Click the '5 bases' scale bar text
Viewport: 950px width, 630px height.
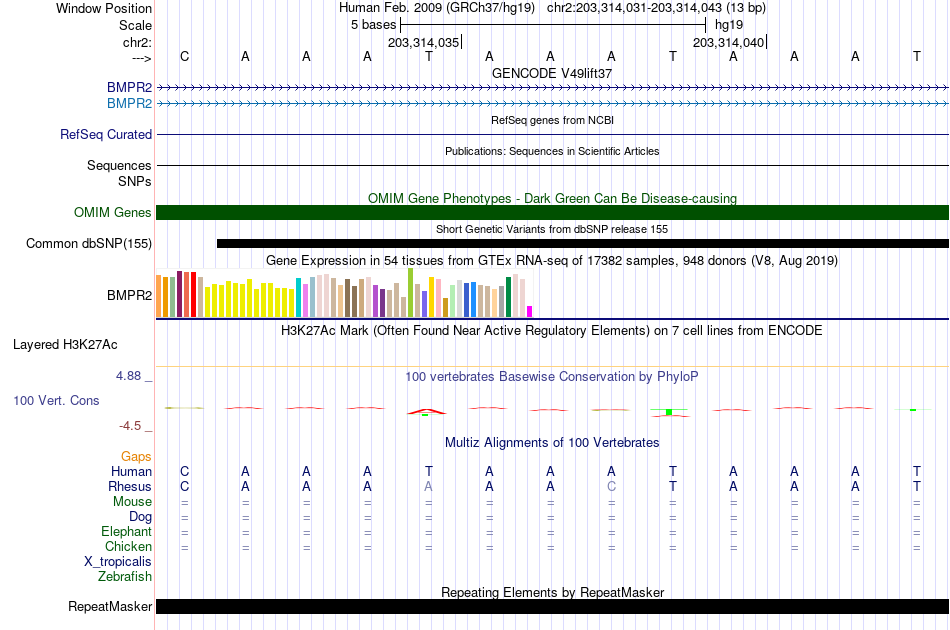373,25
